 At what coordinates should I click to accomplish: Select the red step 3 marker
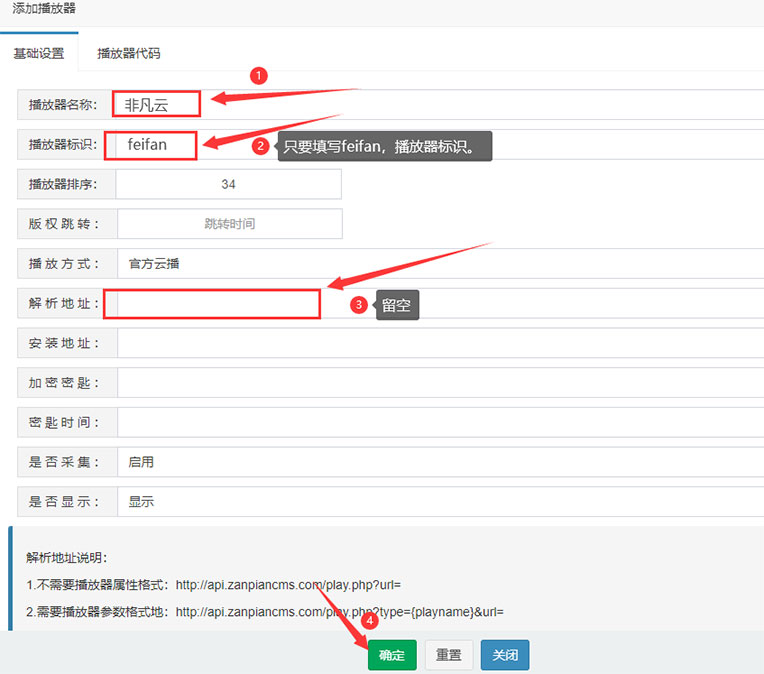tap(359, 306)
